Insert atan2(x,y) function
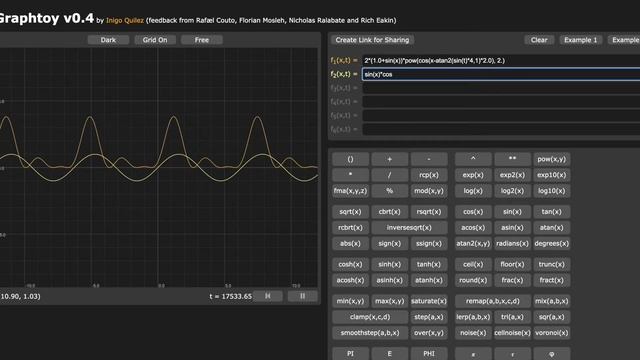The height and width of the screenshot is (360, 640). coord(473,244)
